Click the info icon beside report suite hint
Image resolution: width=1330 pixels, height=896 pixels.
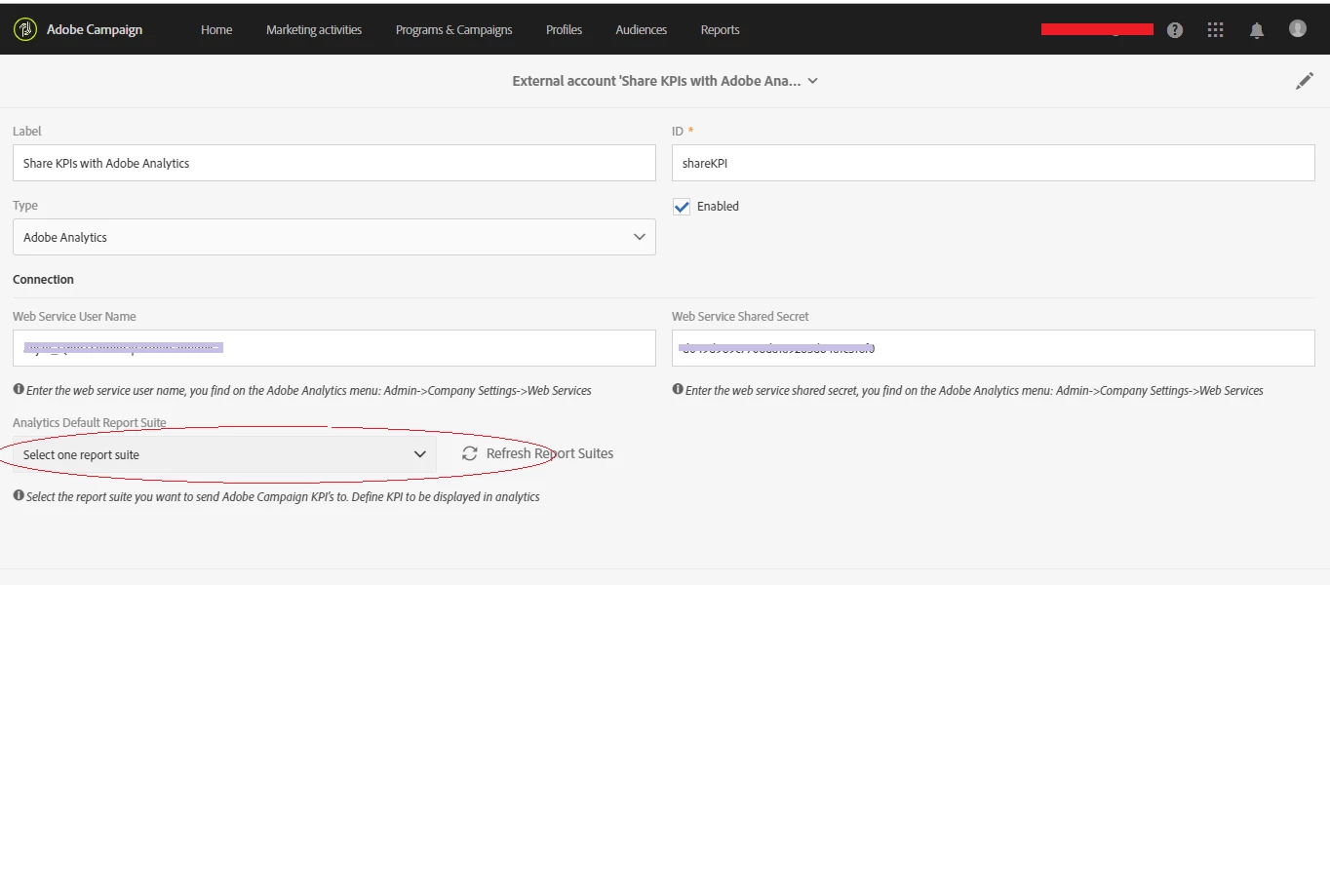pos(19,495)
